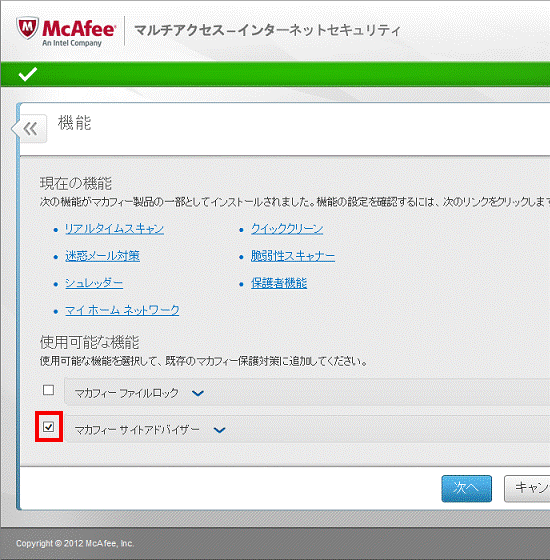Click the マルチアクセス－インターネットセキュリティ title
Viewport: 550px width, 560px height.
[268, 30]
